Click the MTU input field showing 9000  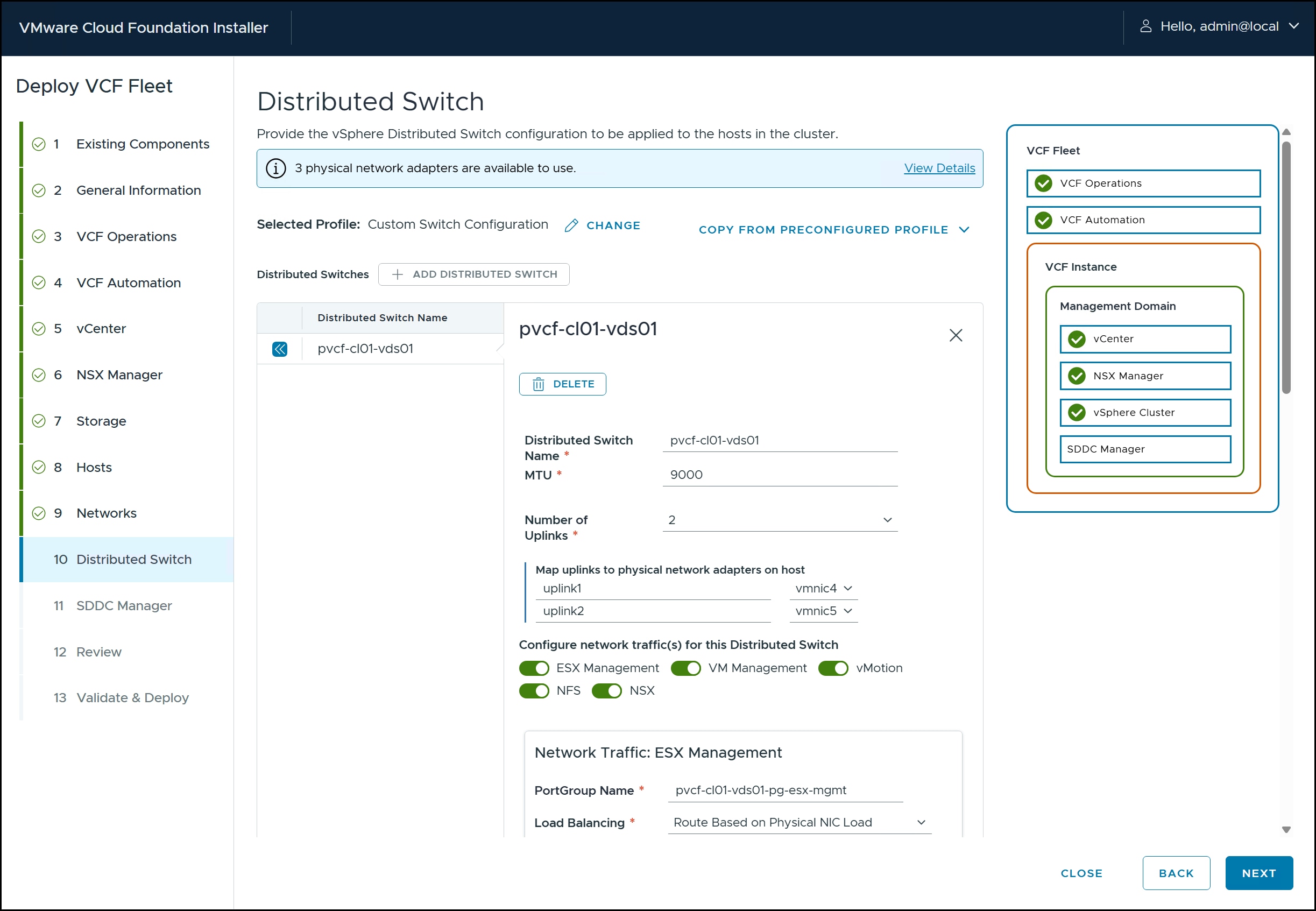(x=780, y=475)
